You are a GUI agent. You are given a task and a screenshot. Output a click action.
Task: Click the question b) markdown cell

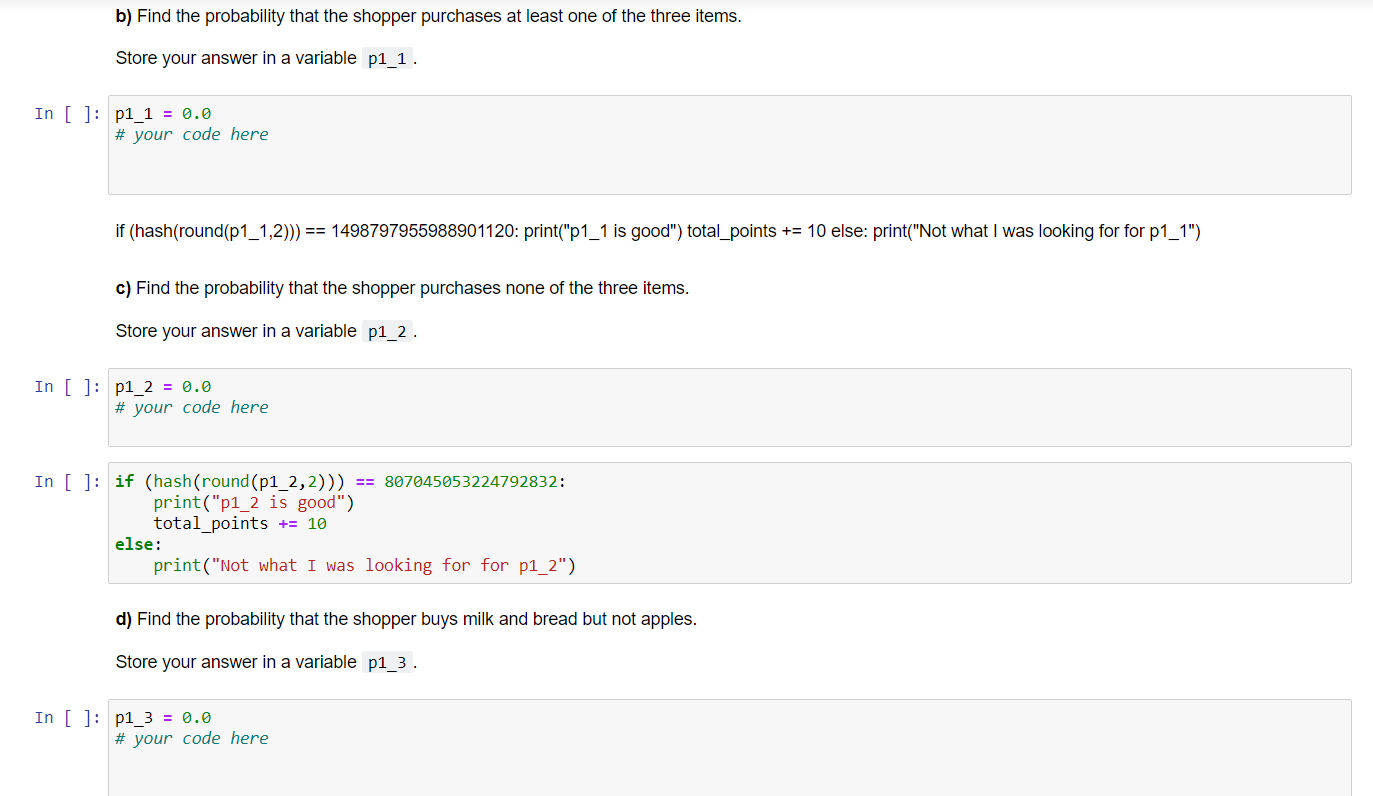pyautogui.click(x=428, y=15)
